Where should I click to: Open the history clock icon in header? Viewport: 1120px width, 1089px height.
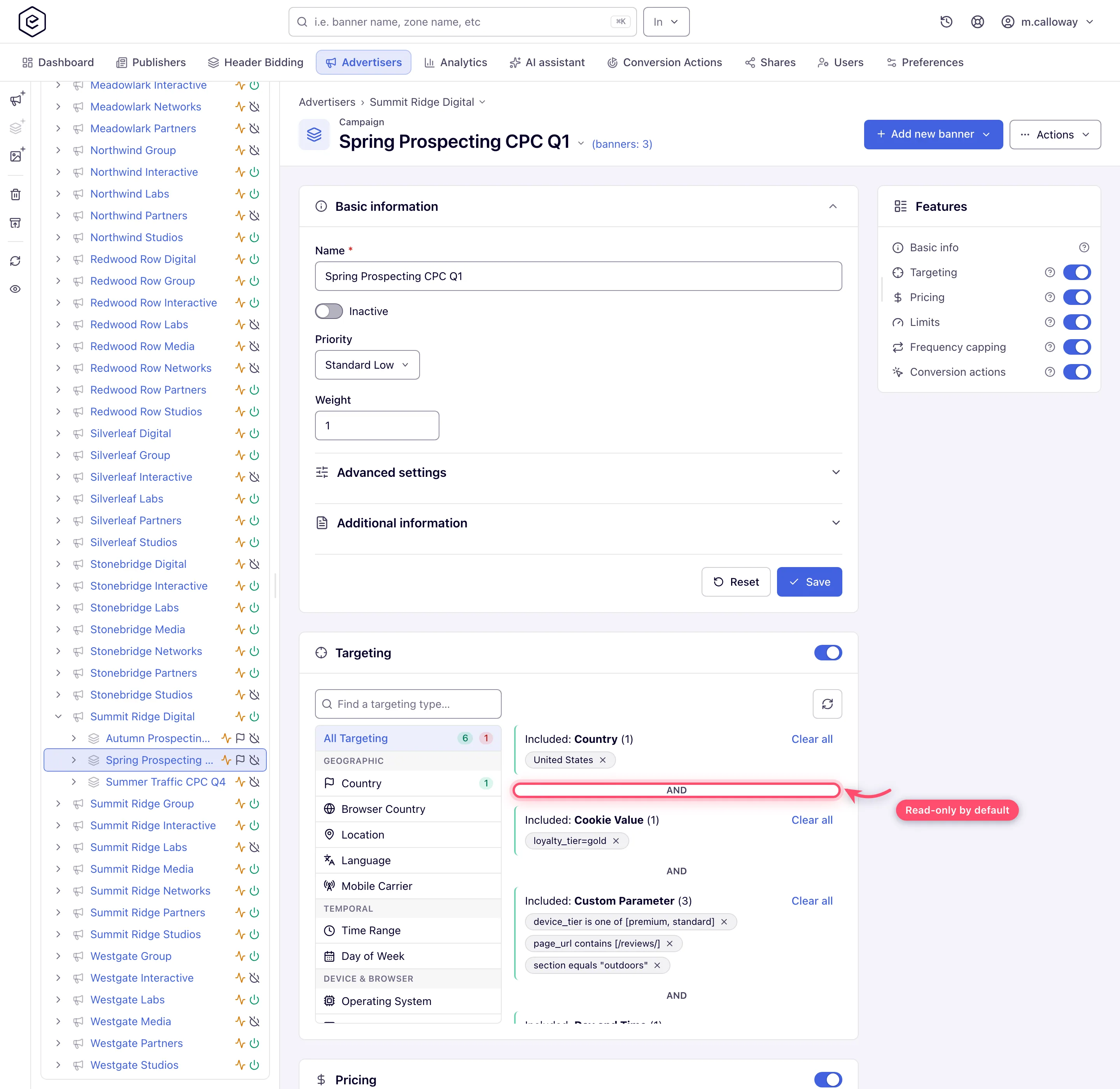[x=946, y=22]
